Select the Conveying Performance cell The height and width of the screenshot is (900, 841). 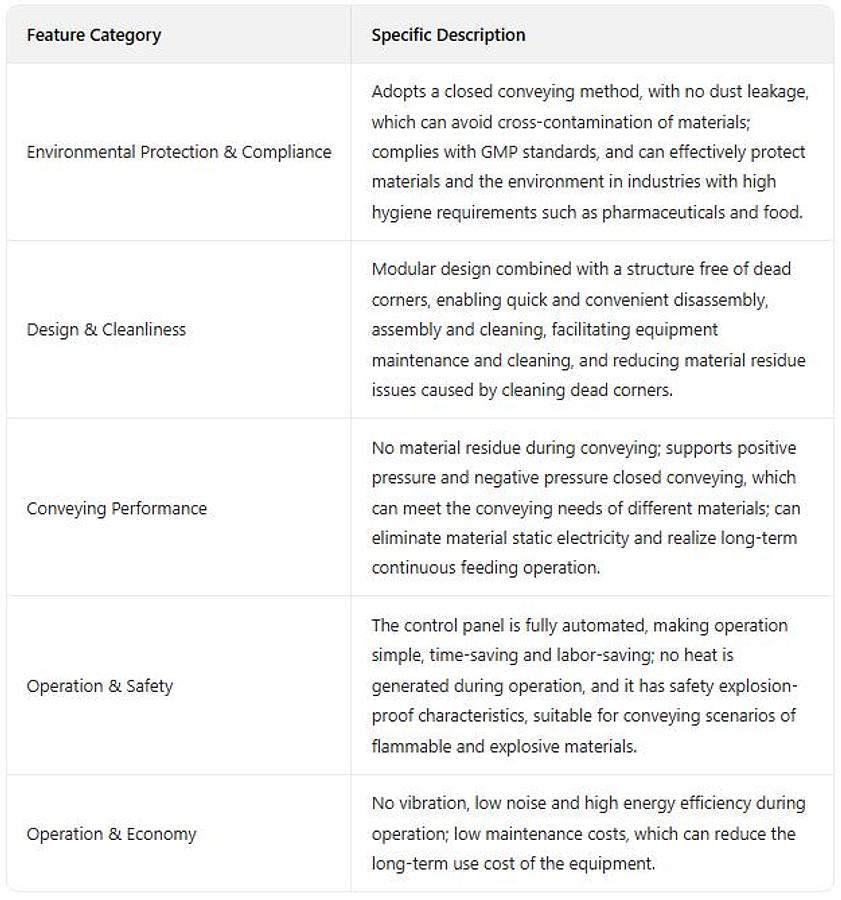click(x=117, y=508)
